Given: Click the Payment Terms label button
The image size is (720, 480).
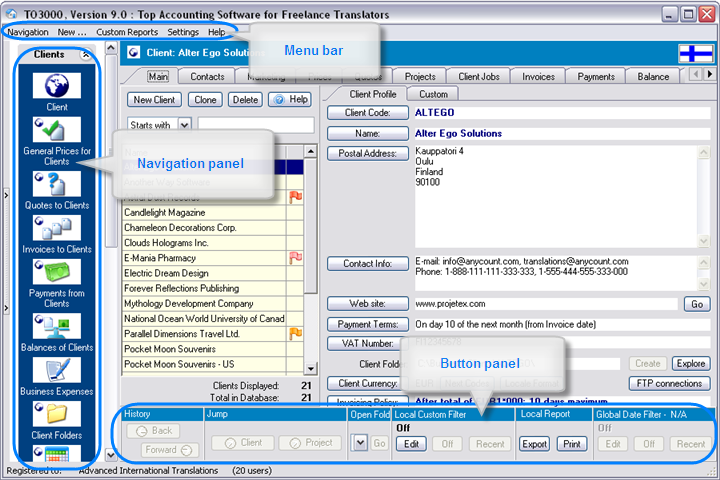Looking at the screenshot, I should [368, 324].
